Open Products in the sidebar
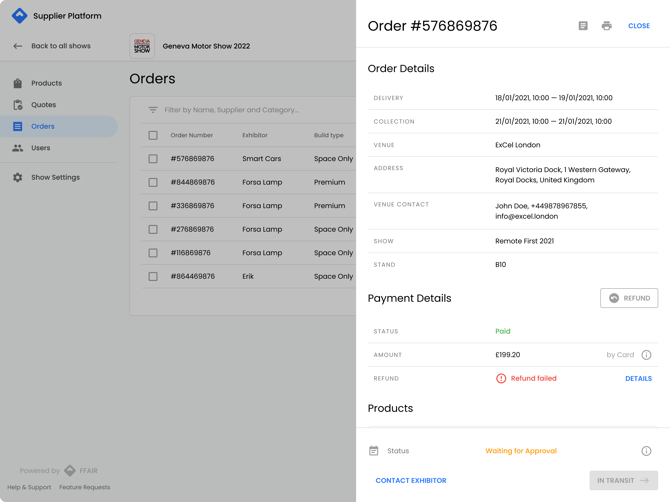The width and height of the screenshot is (670, 502). point(46,83)
